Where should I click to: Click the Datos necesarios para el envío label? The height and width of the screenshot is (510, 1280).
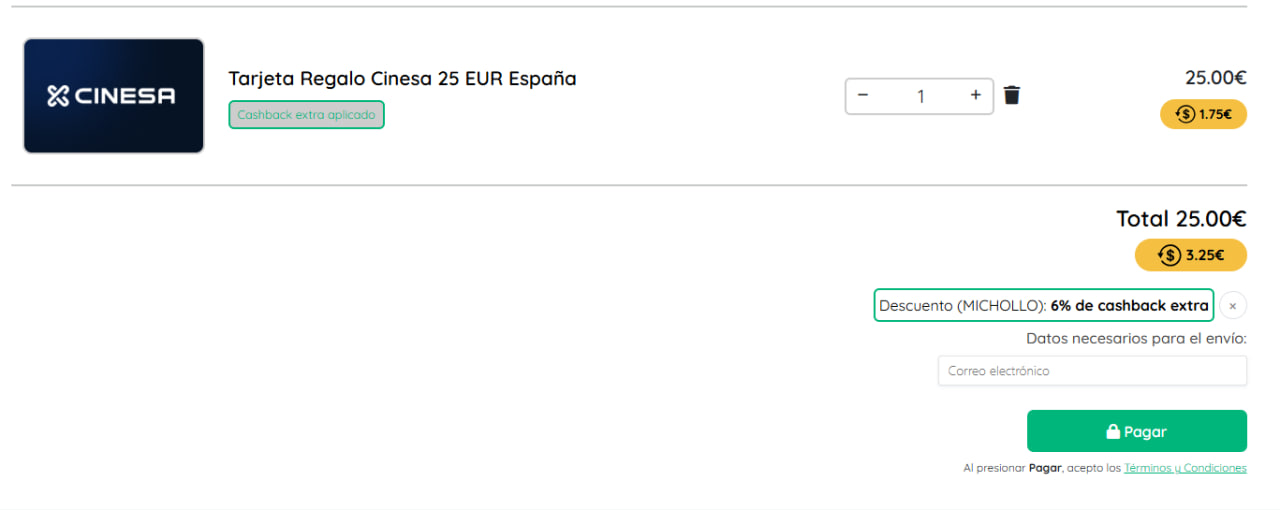1136,338
